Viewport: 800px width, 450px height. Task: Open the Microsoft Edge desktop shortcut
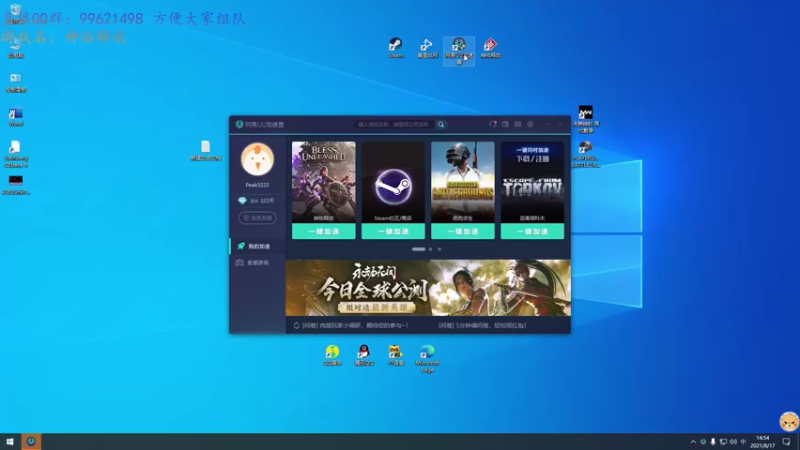click(x=427, y=359)
